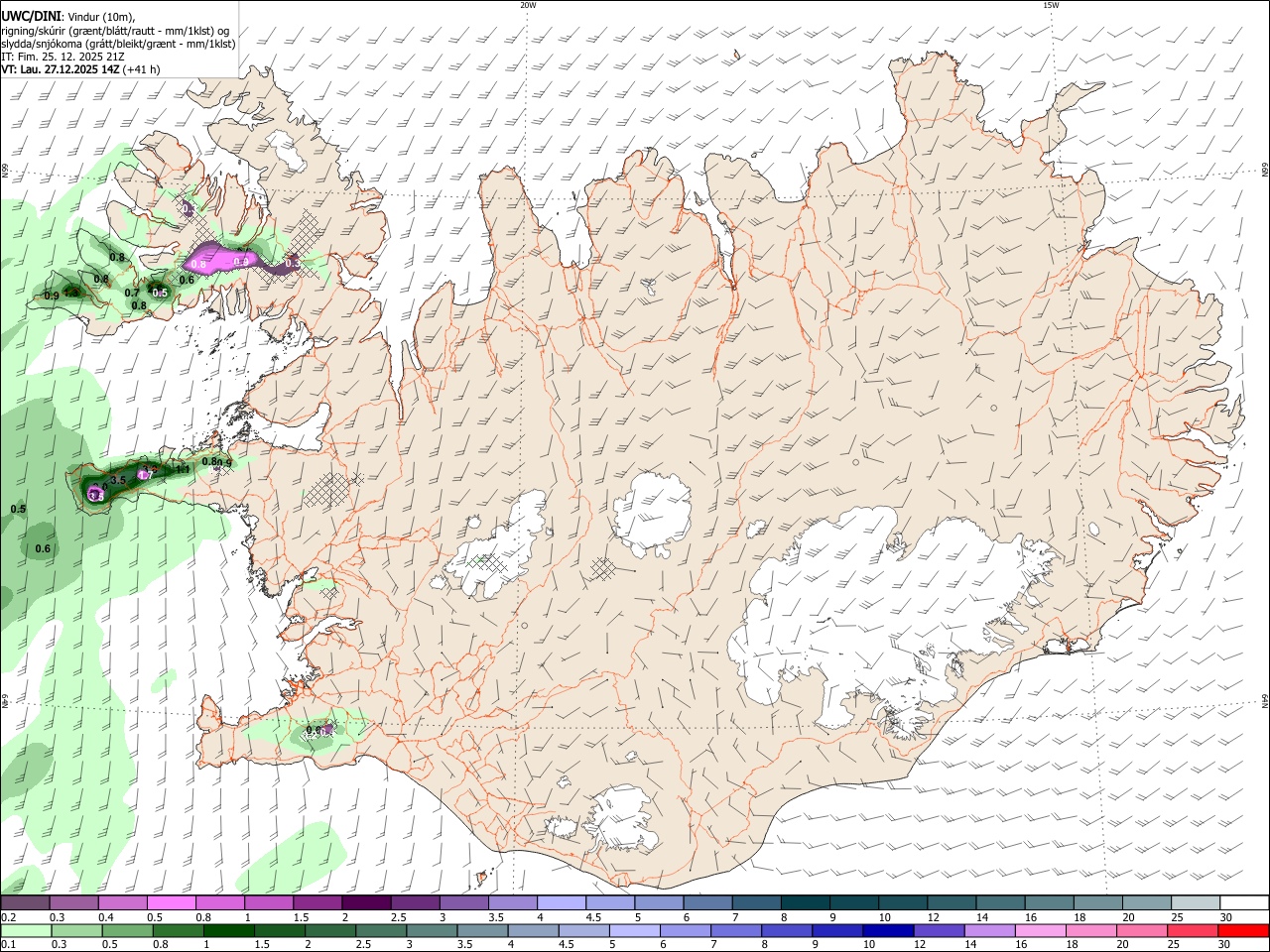Click the light pink rain swatch between 16 and 18
This screenshot has height=952, width=1270.
(1042, 931)
